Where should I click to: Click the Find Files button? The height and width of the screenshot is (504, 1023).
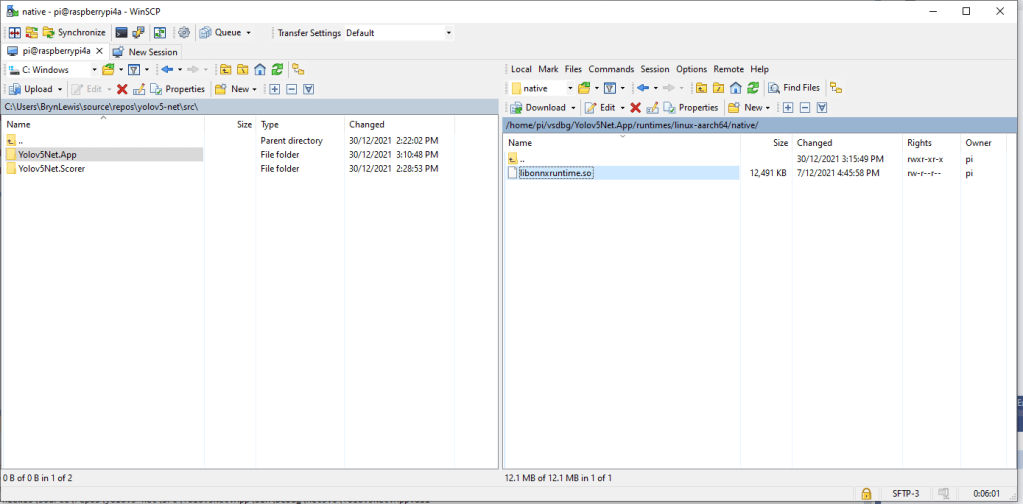(794, 88)
